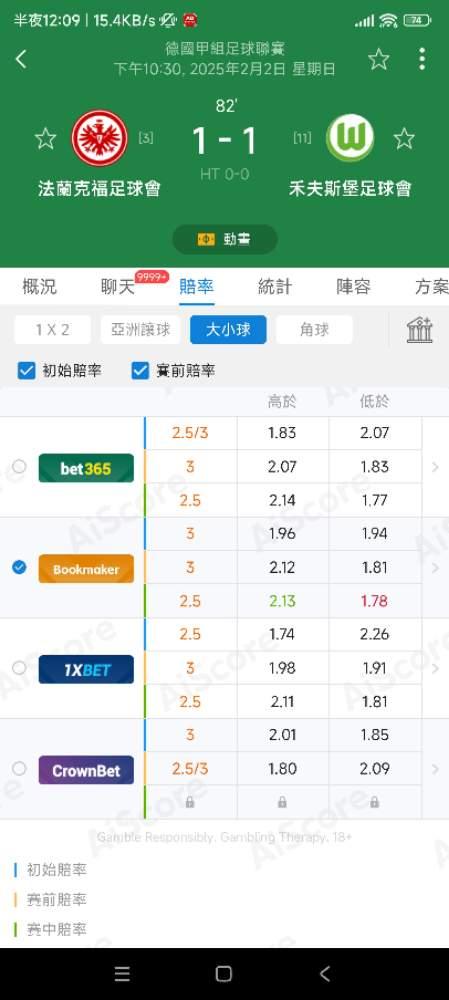Tap the locked CrownBet under odds cell
The image size is (449, 1000).
[374, 802]
